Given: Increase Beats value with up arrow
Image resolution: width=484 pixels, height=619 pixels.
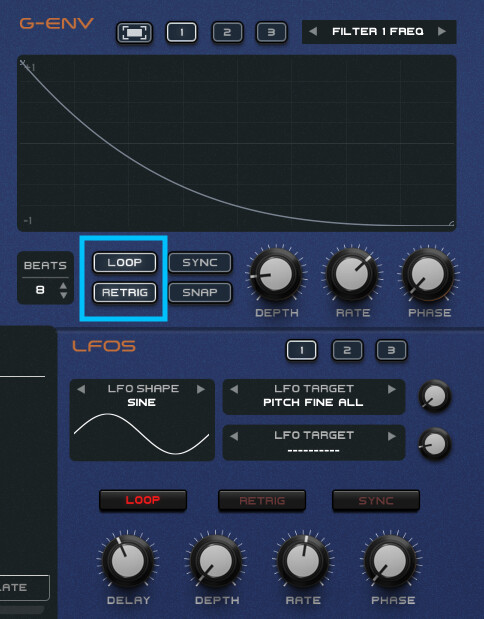Looking at the screenshot, I should tap(63, 285).
